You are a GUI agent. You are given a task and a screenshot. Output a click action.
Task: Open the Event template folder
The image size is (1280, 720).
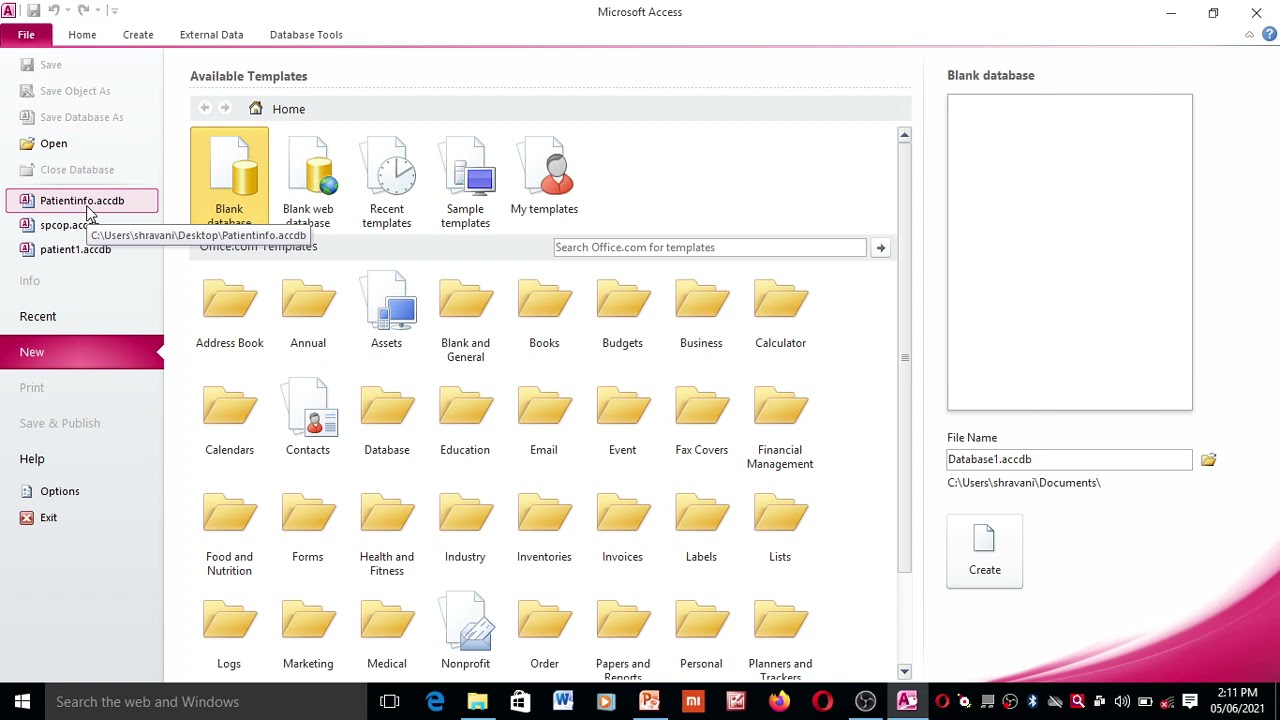coord(622,420)
